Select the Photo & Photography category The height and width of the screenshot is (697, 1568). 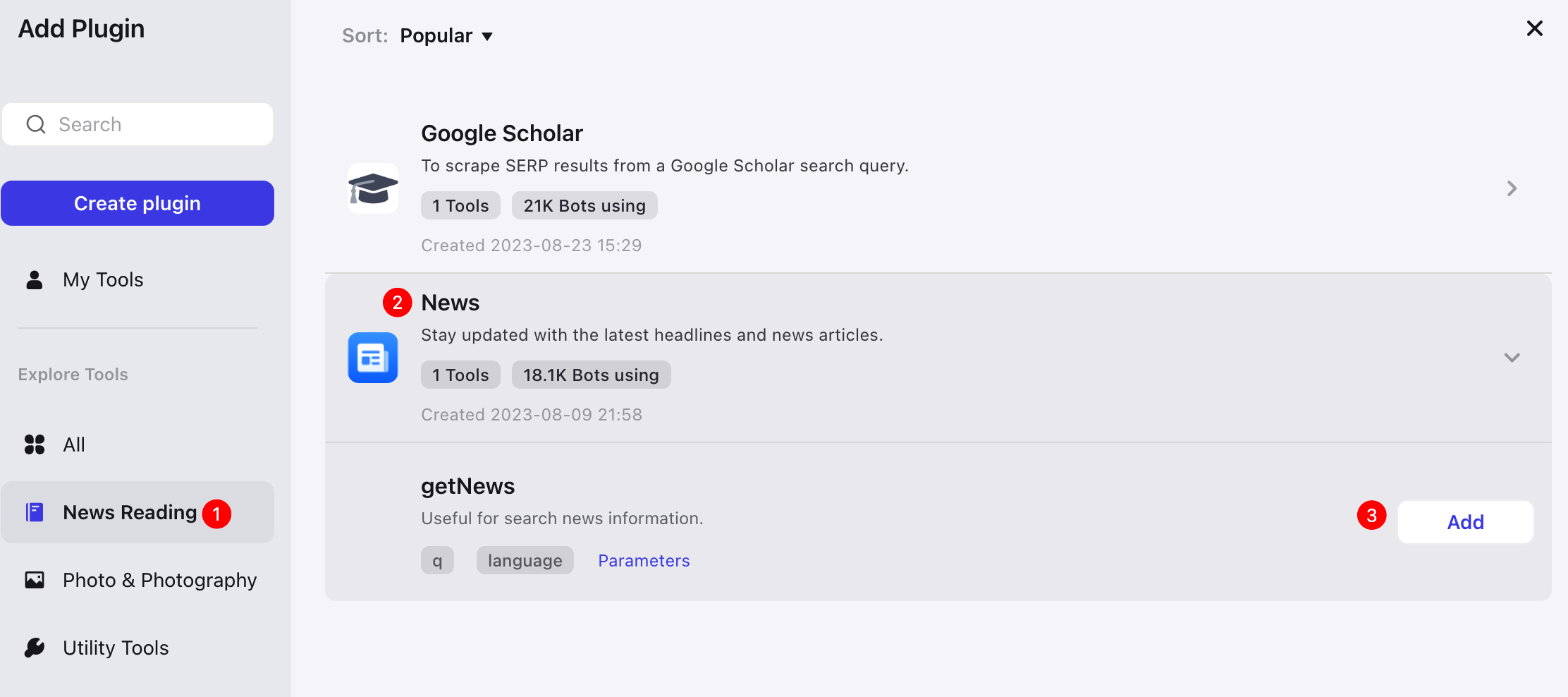tap(137, 580)
